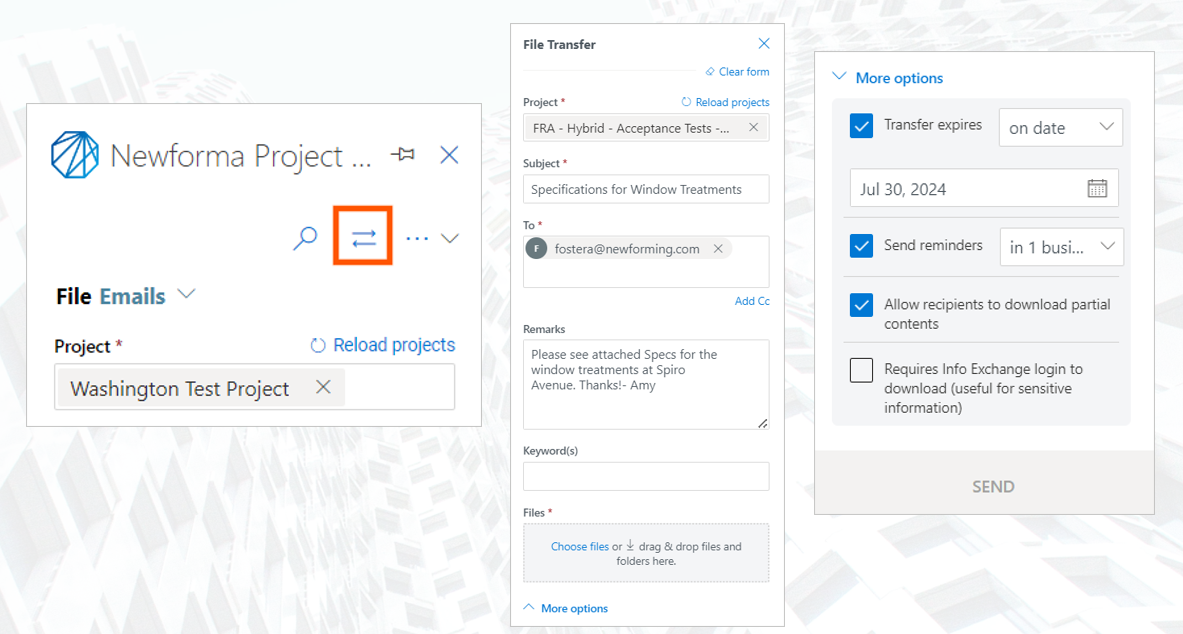This screenshot has width=1183, height=634.
Task: Click the ellipsis more actions icon
Action: 417,236
